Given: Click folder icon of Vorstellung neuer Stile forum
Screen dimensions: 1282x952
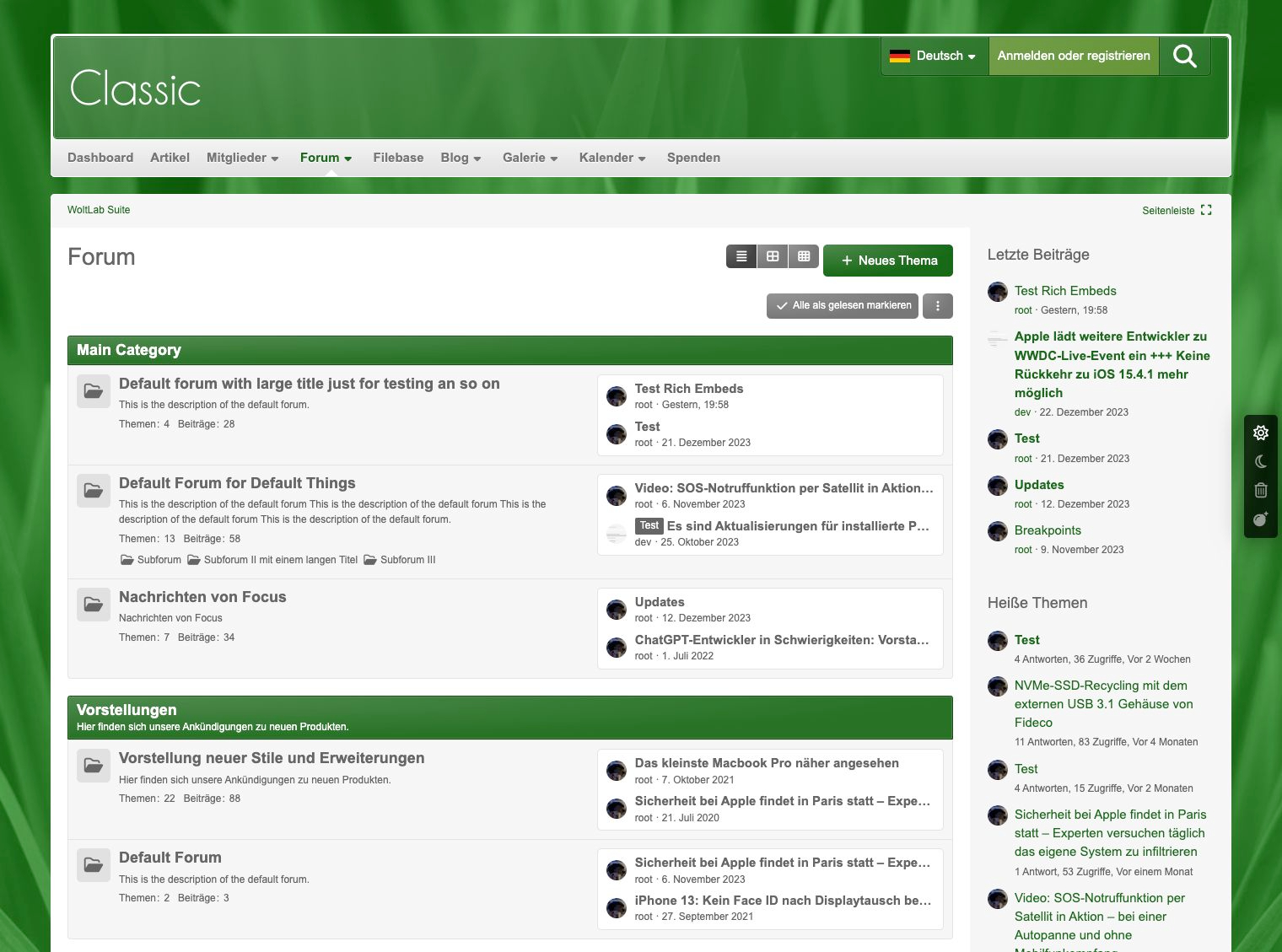Looking at the screenshot, I should (x=94, y=766).
